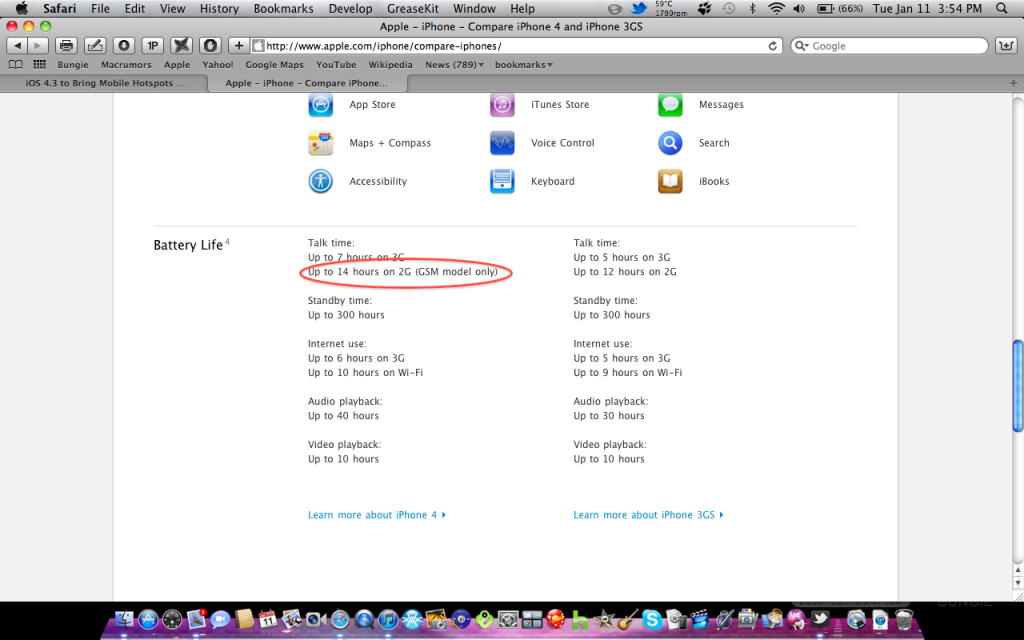Launch iChat from the Dock
The width and height of the screenshot is (1024, 640).
click(220, 619)
